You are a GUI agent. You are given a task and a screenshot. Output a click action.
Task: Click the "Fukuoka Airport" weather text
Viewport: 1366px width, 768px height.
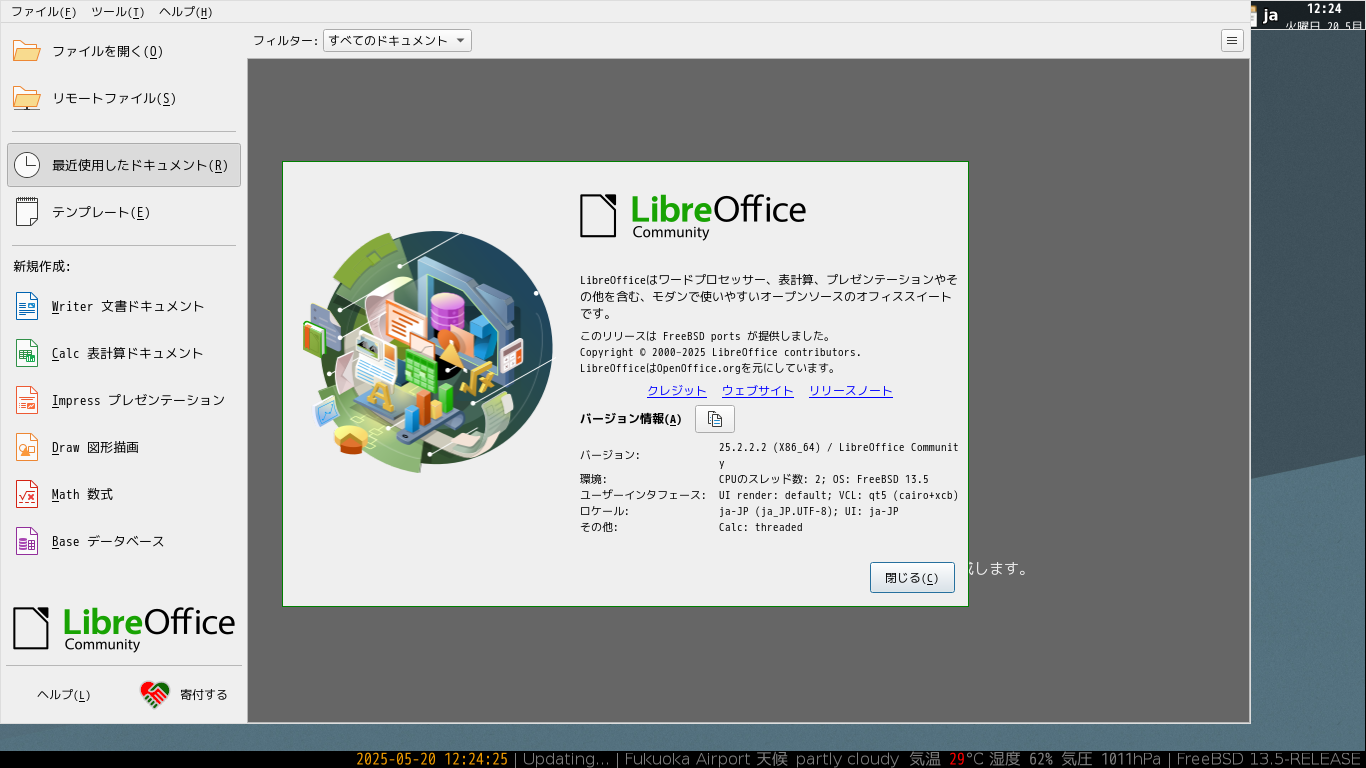pos(687,759)
